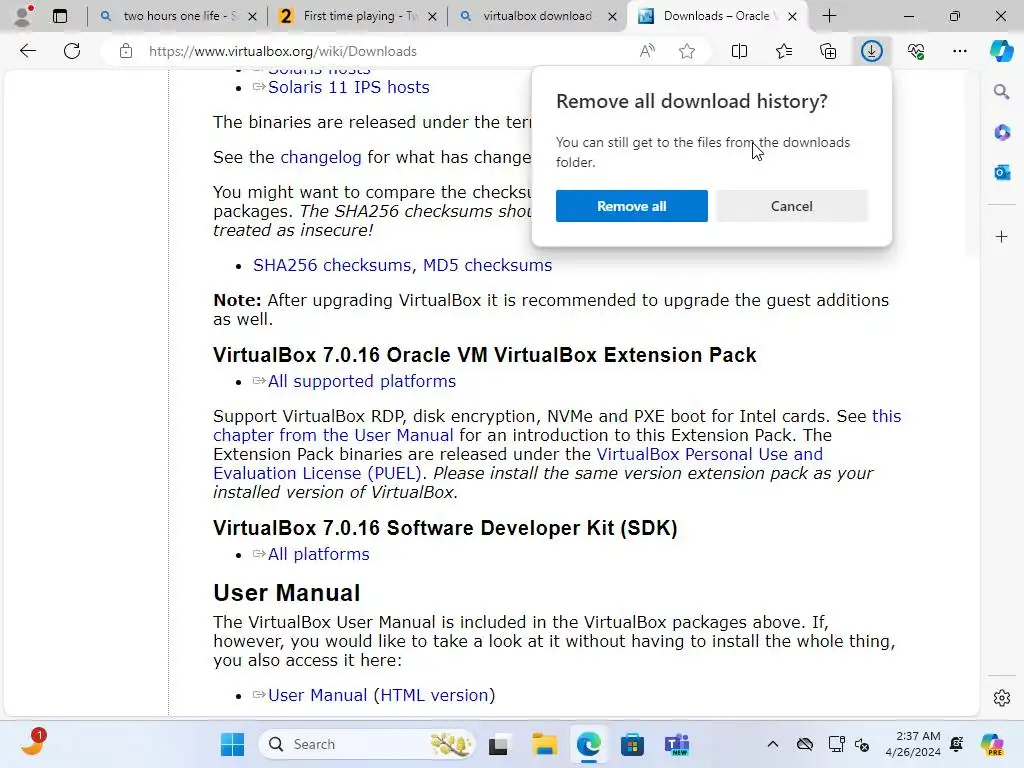Close the 'two hours one life' tab
1024x768 pixels.
(253, 16)
